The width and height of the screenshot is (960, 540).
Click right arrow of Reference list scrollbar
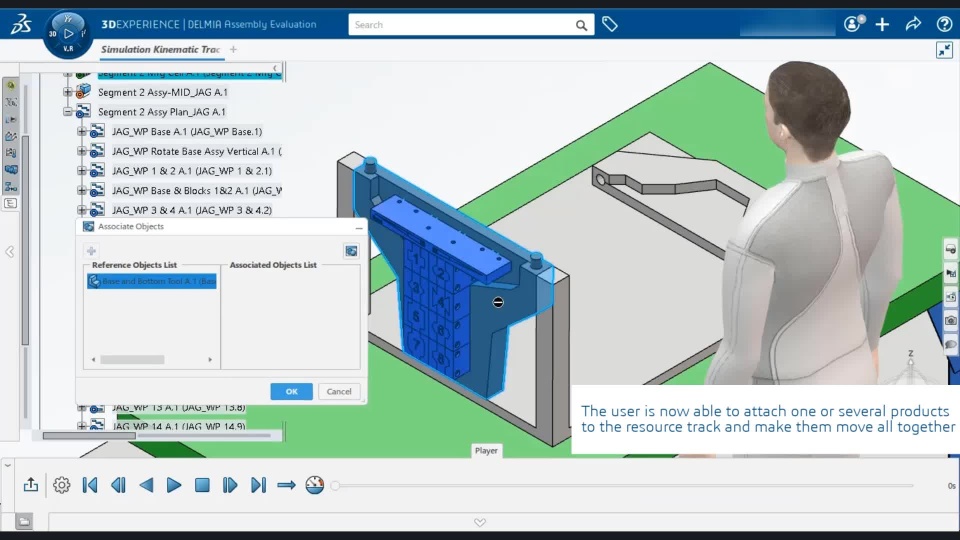coord(210,359)
